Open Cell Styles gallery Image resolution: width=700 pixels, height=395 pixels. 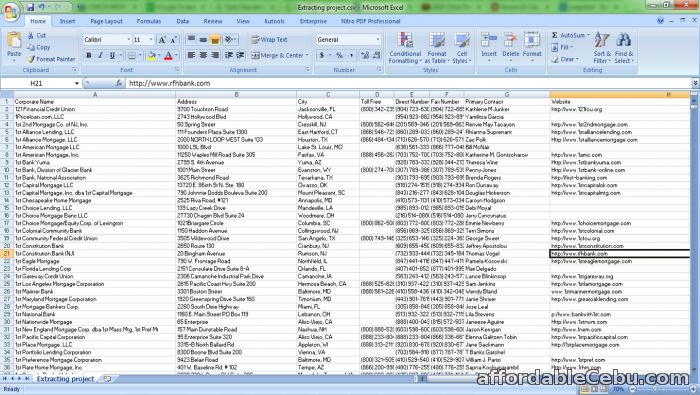point(462,47)
